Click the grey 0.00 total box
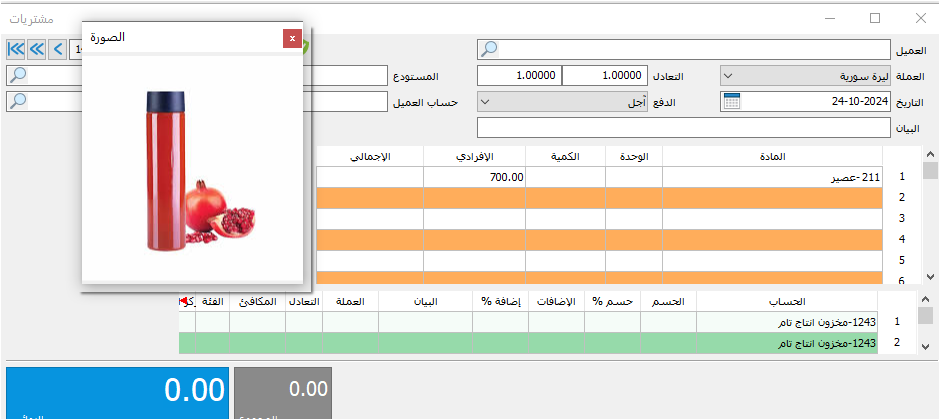The width and height of the screenshot is (940, 420). click(x=282, y=393)
